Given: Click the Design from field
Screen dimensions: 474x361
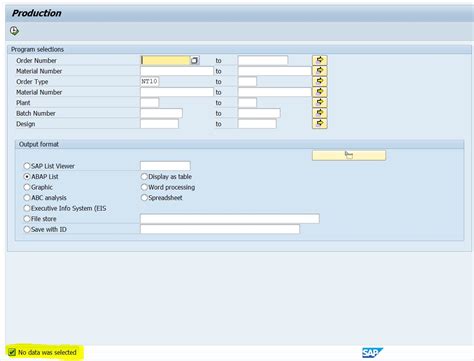Looking at the screenshot, I should [x=159, y=124].
